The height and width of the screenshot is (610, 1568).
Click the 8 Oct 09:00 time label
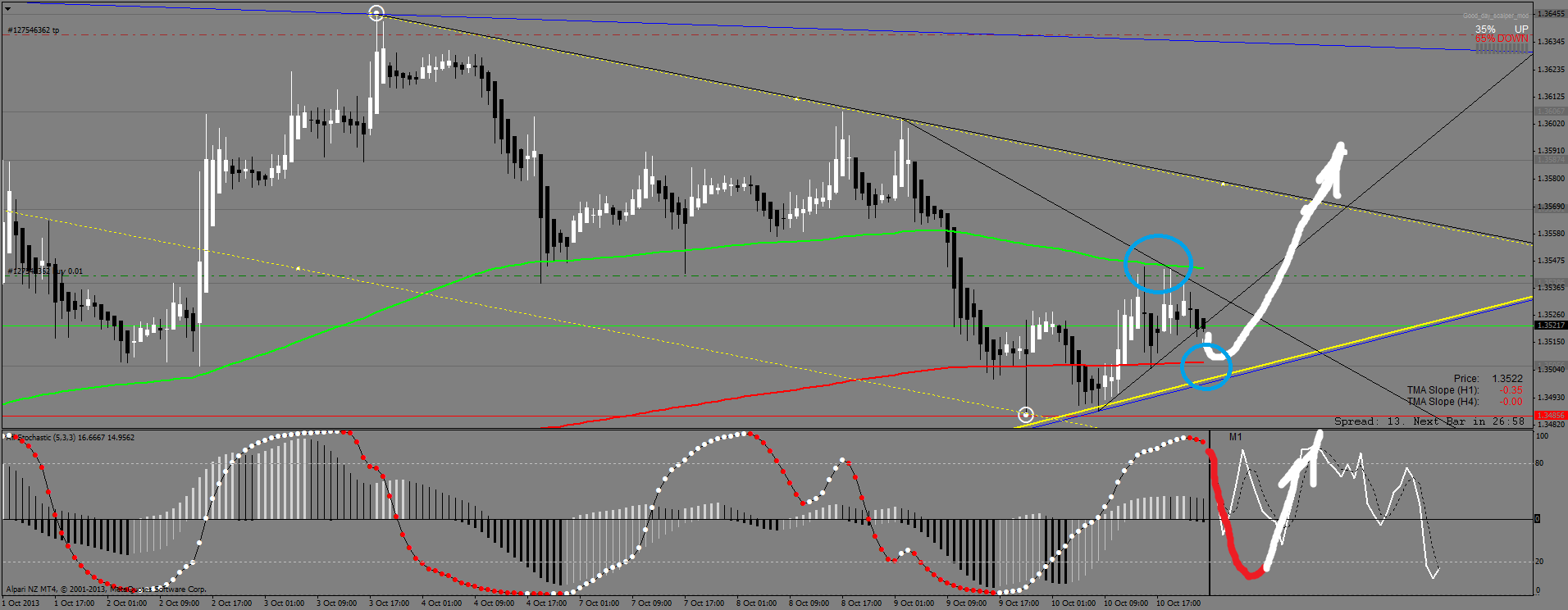[809, 603]
